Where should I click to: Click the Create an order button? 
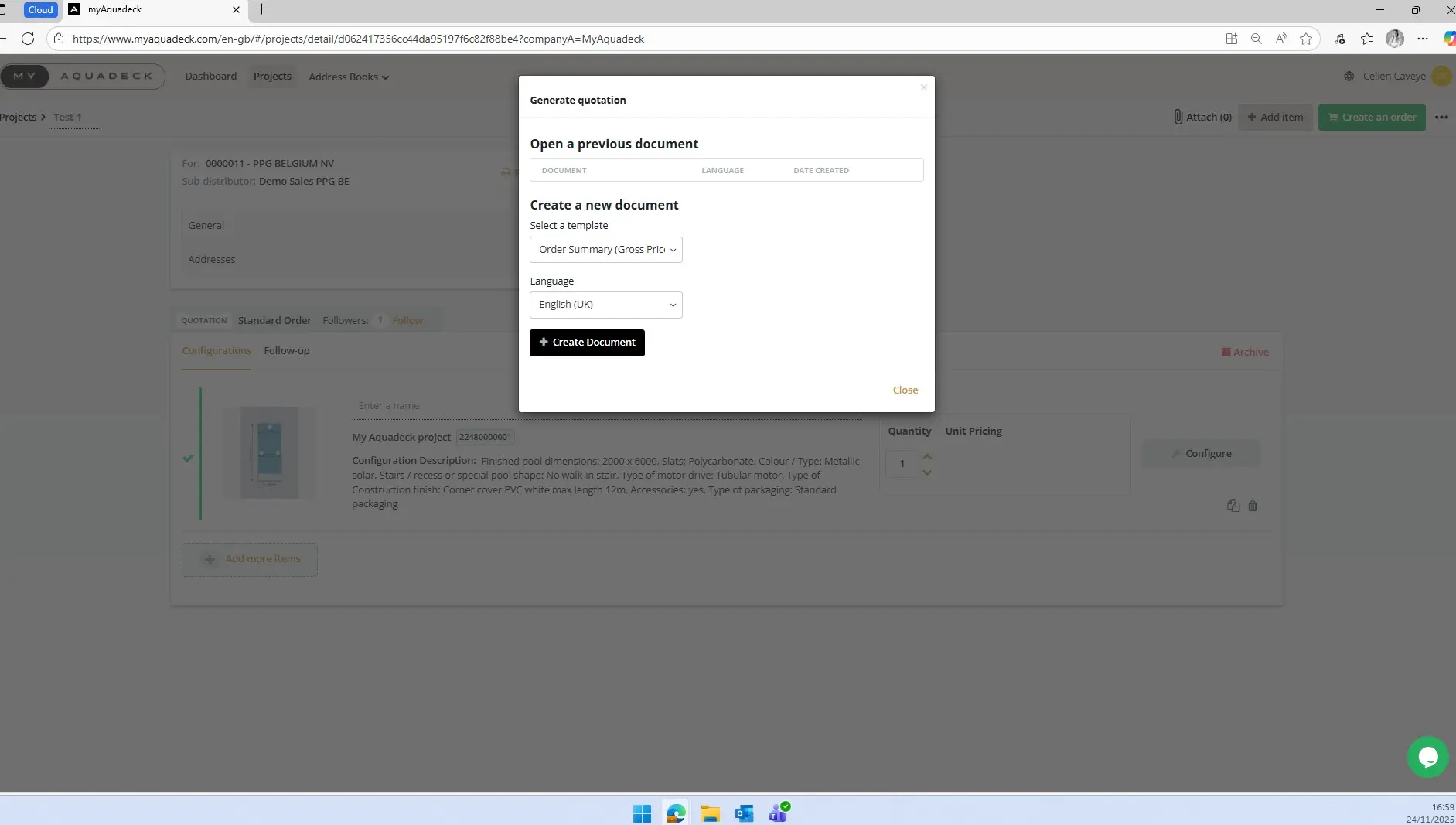pyautogui.click(x=1371, y=118)
